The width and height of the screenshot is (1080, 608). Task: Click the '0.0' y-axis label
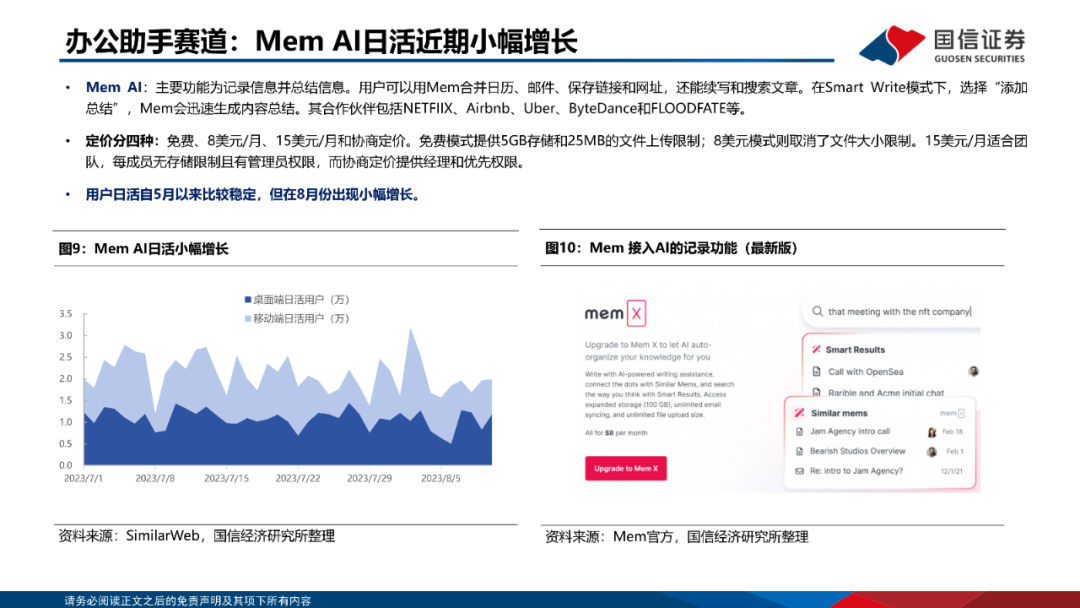click(x=65, y=465)
